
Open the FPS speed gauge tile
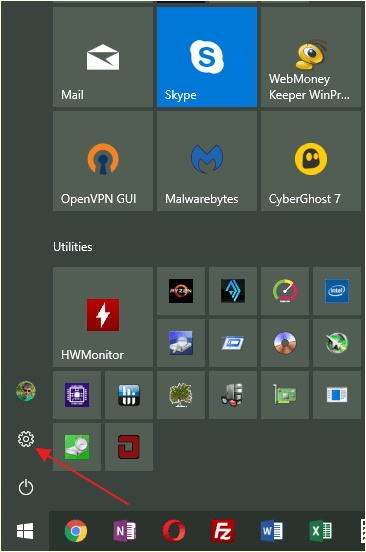click(x=285, y=291)
